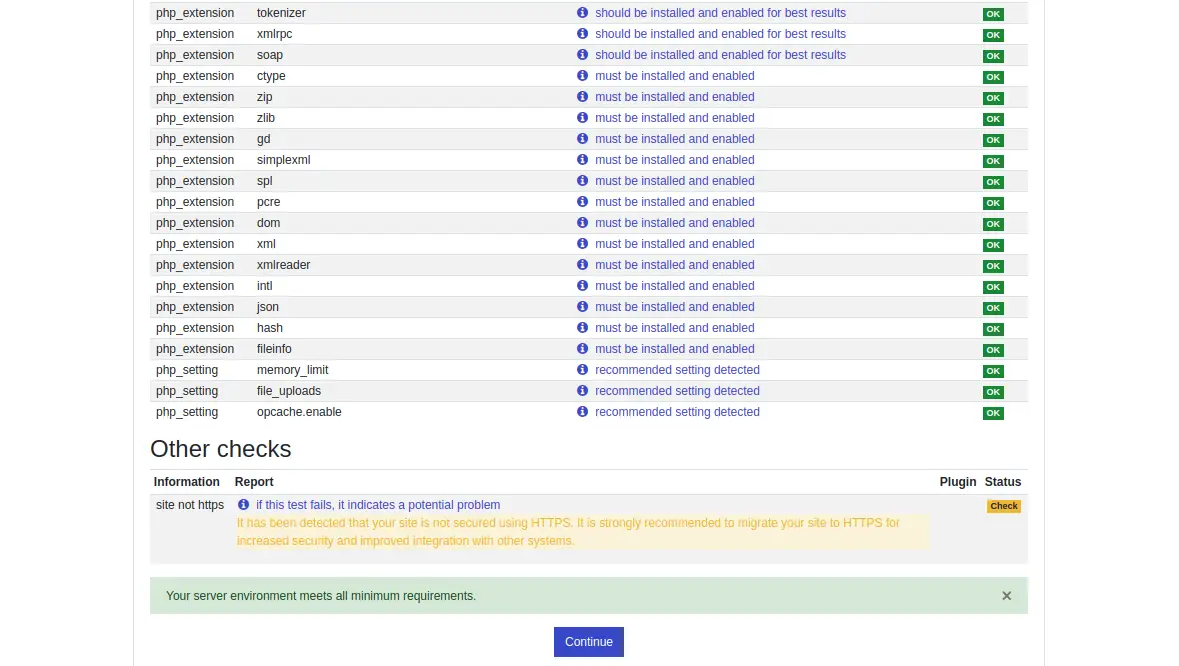Open the json 'must be installed' link
This screenshot has width=1179, height=666.
click(674, 307)
